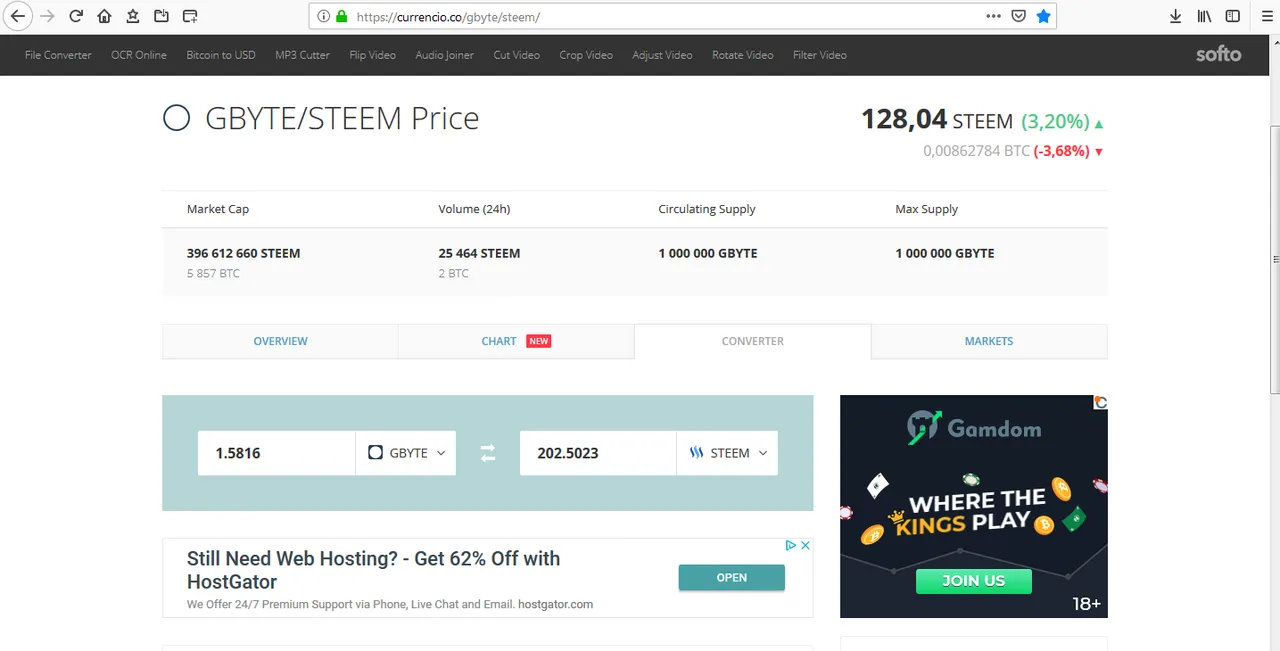Open Crop Video link

586,55
